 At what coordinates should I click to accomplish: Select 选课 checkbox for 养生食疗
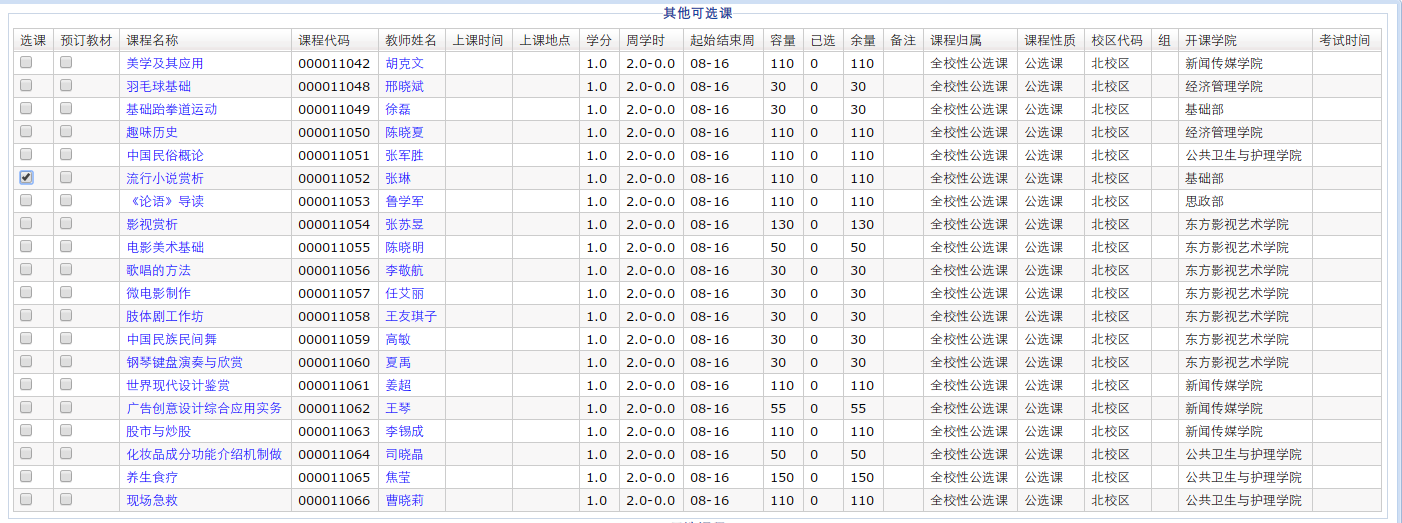(26, 476)
